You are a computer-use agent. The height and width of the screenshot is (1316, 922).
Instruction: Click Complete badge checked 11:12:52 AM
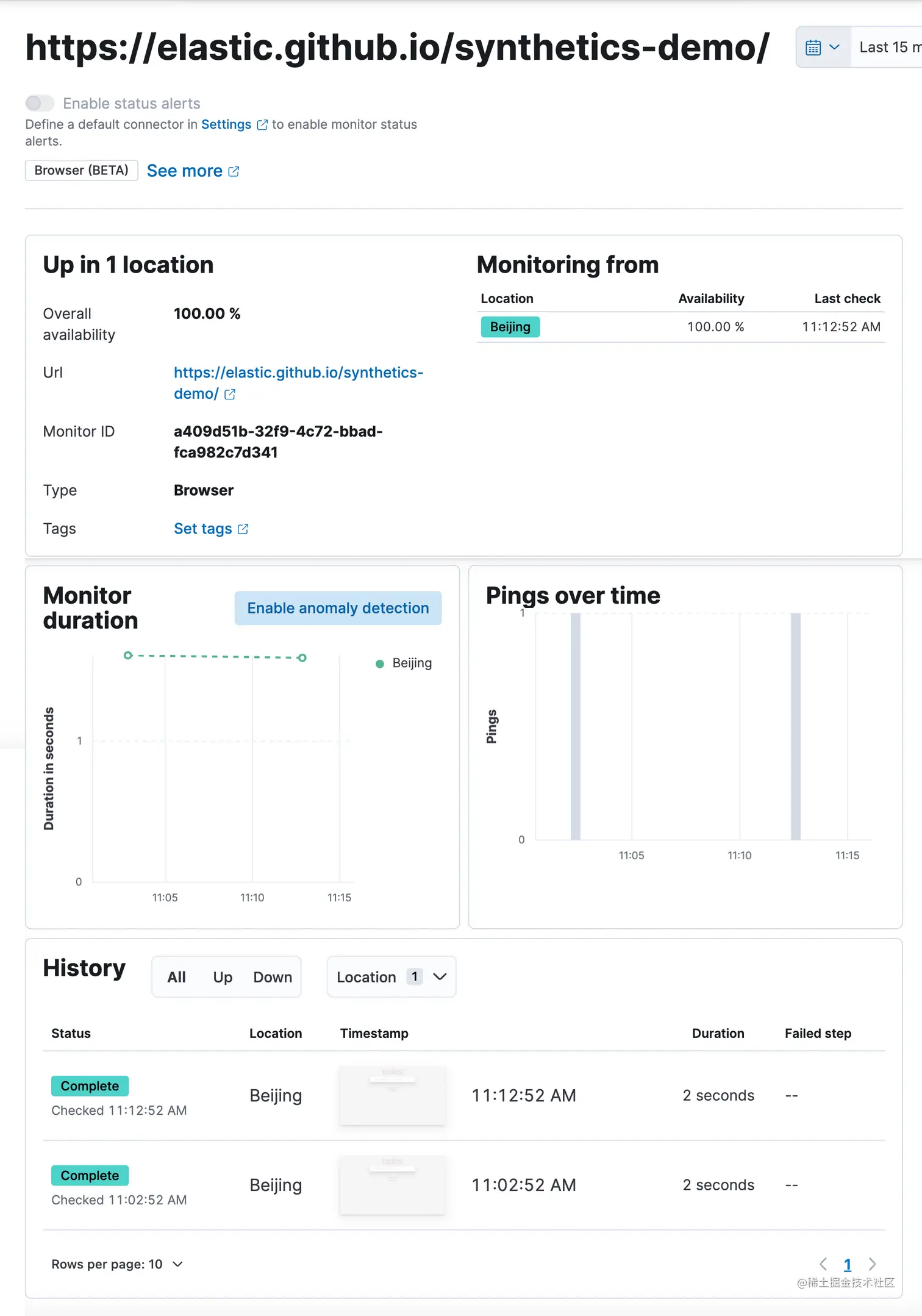click(x=90, y=1086)
